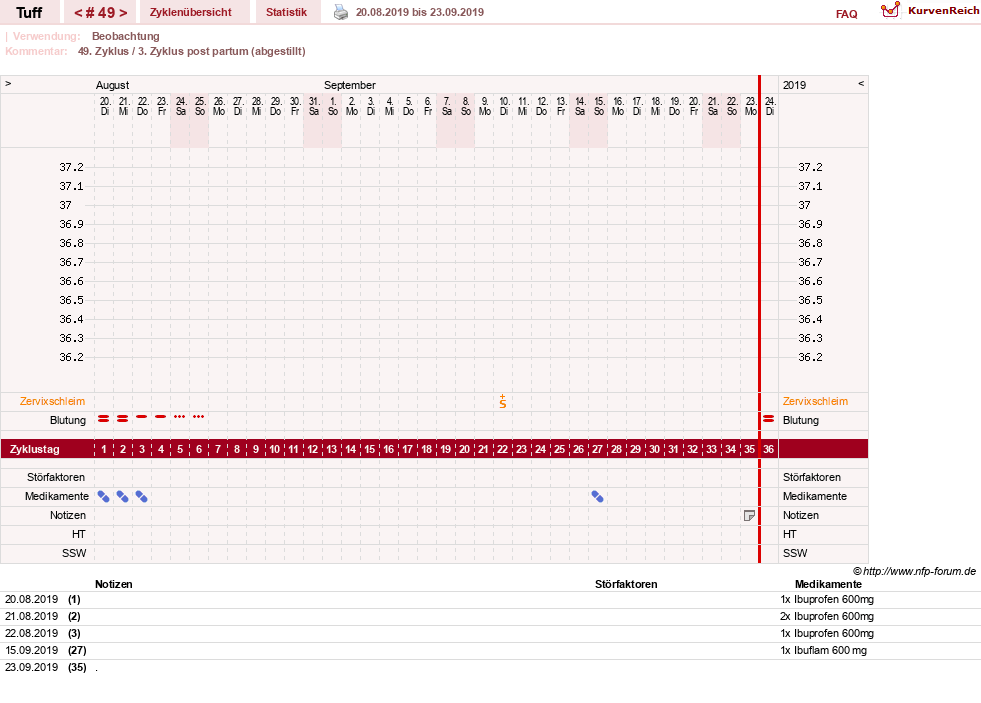Screen dimensions: 981x703
Task: Click the Beobachtung usage value
Action: pos(126,36)
